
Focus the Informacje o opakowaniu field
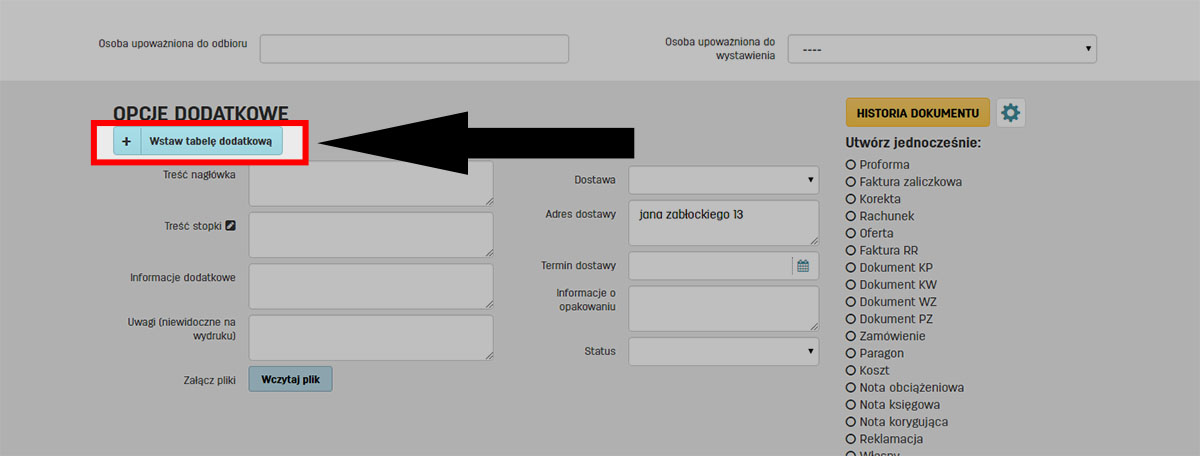click(x=723, y=308)
